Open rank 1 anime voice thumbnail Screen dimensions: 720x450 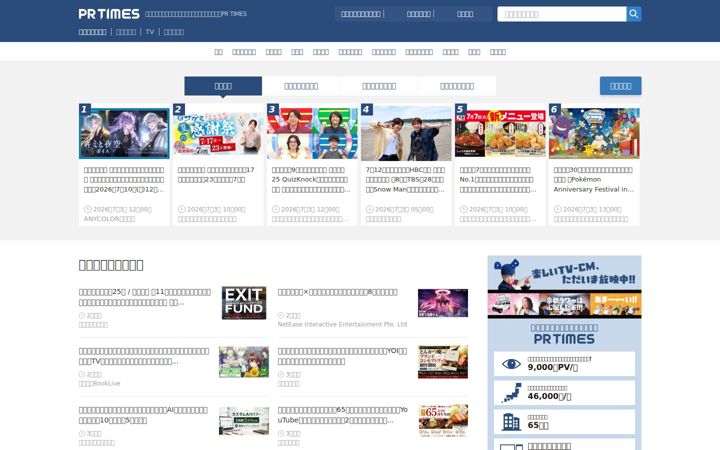(x=124, y=134)
